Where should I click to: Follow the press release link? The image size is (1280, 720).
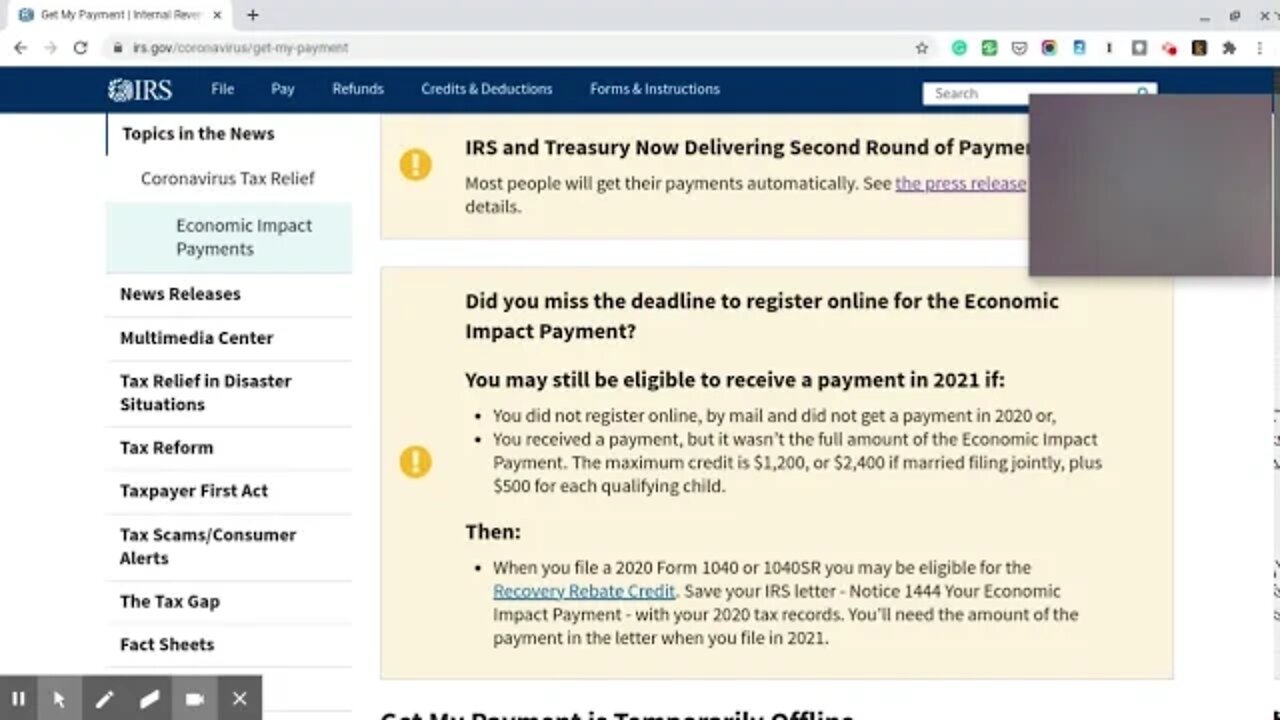(x=960, y=184)
